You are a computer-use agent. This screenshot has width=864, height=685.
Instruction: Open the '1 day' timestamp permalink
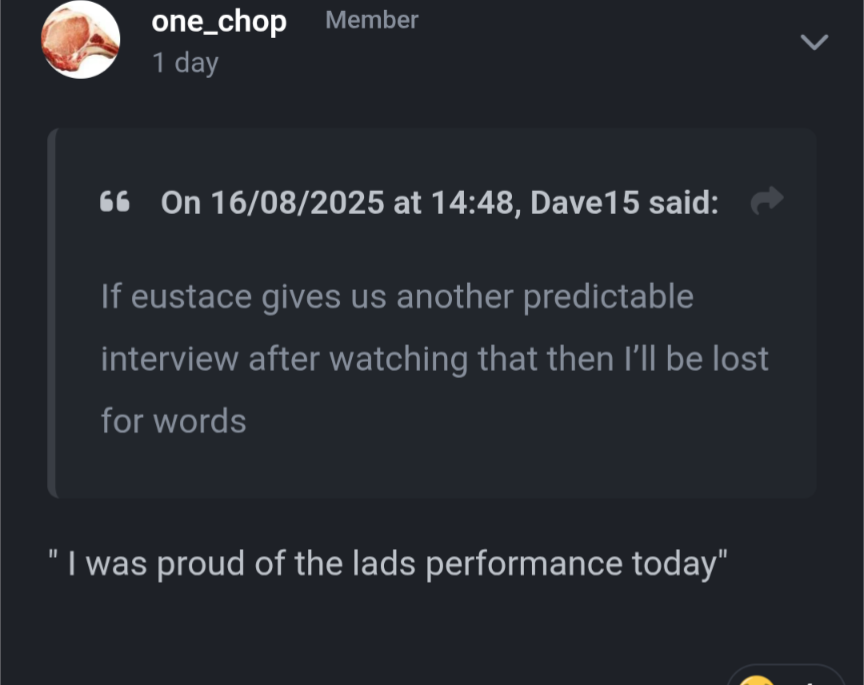185,63
